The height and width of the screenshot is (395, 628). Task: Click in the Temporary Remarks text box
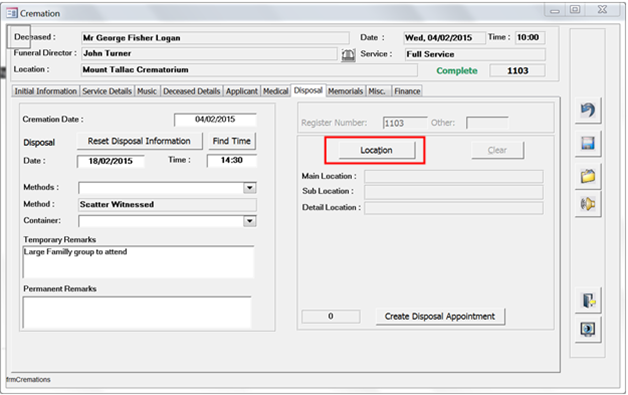(x=138, y=262)
